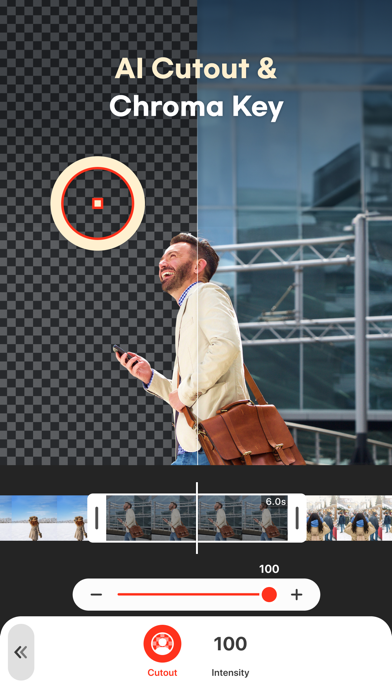The image size is (392, 696).
Task: Click the chroma key color picker target
Action: (x=98, y=203)
